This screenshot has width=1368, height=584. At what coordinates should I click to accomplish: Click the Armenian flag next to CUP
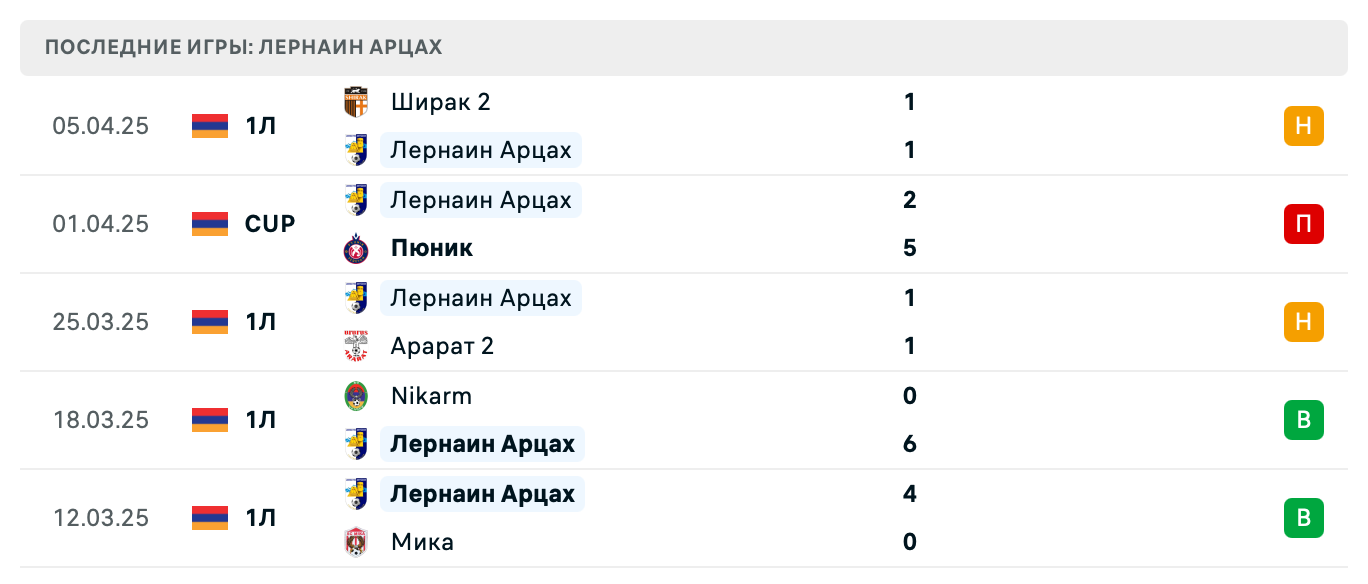click(207, 224)
